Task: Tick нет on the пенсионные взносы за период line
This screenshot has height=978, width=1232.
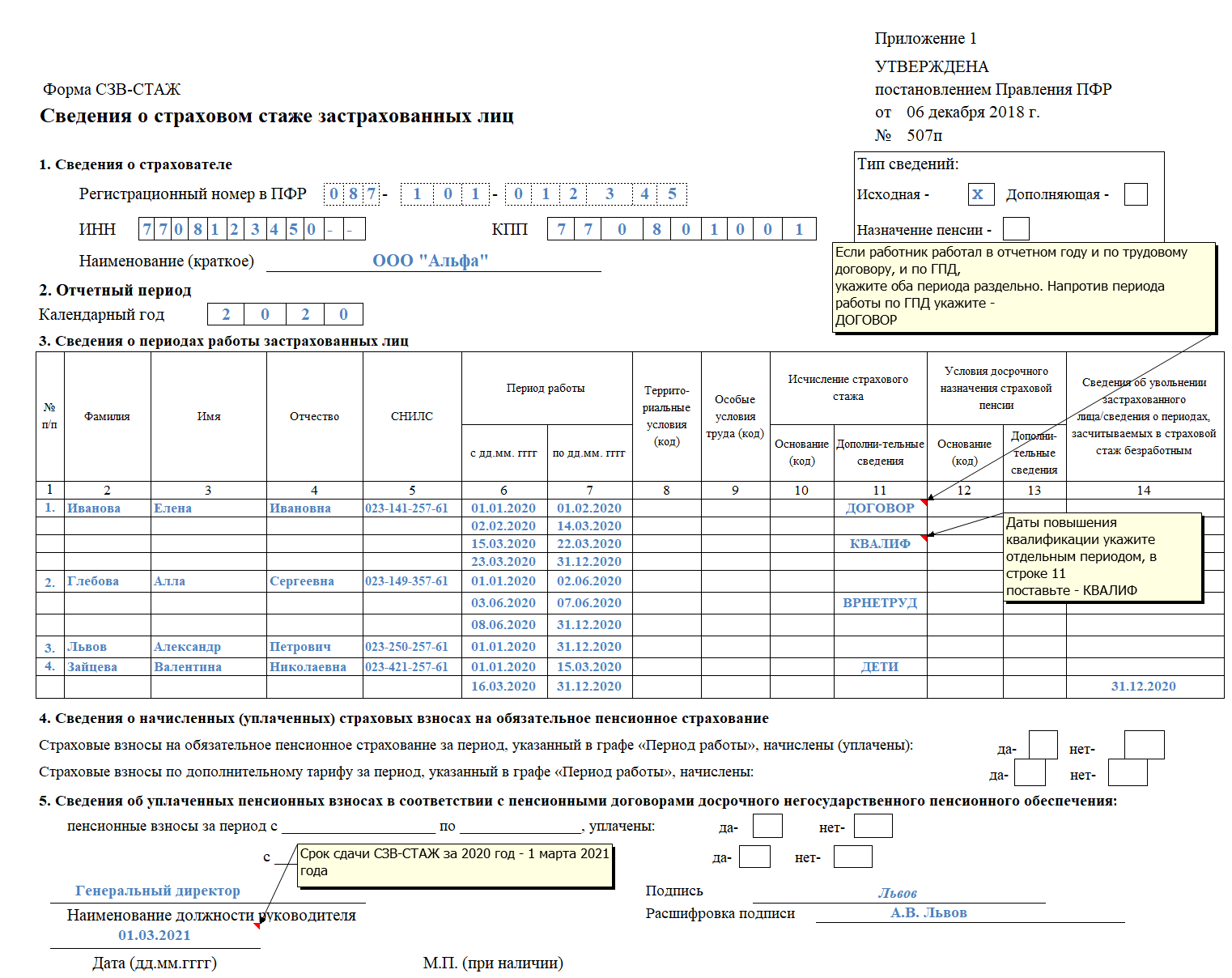Action: click(873, 827)
